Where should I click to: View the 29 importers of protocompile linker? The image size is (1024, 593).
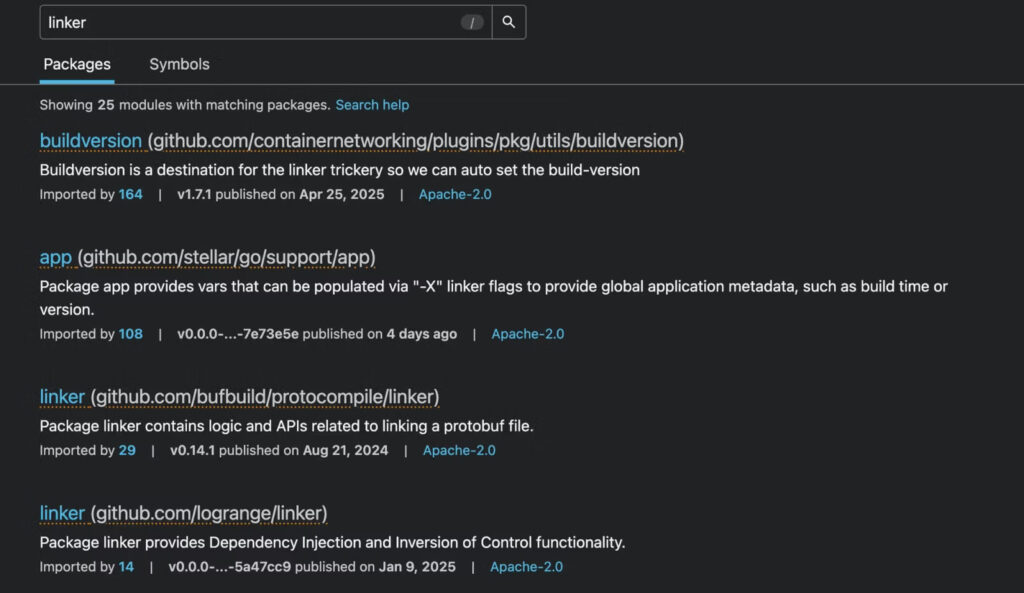(127, 450)
